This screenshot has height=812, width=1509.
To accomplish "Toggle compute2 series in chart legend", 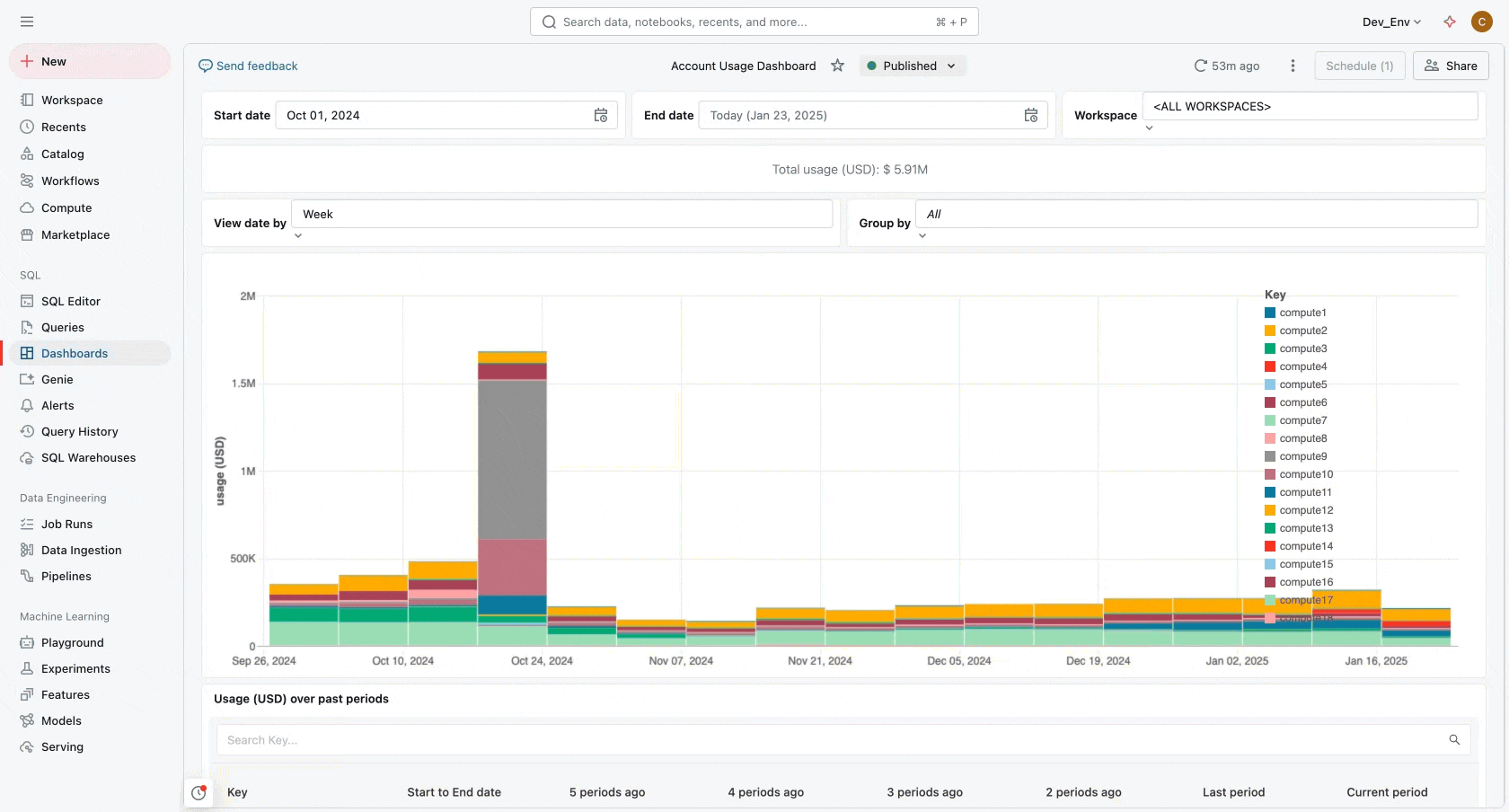I will [x=1302, y=331].
